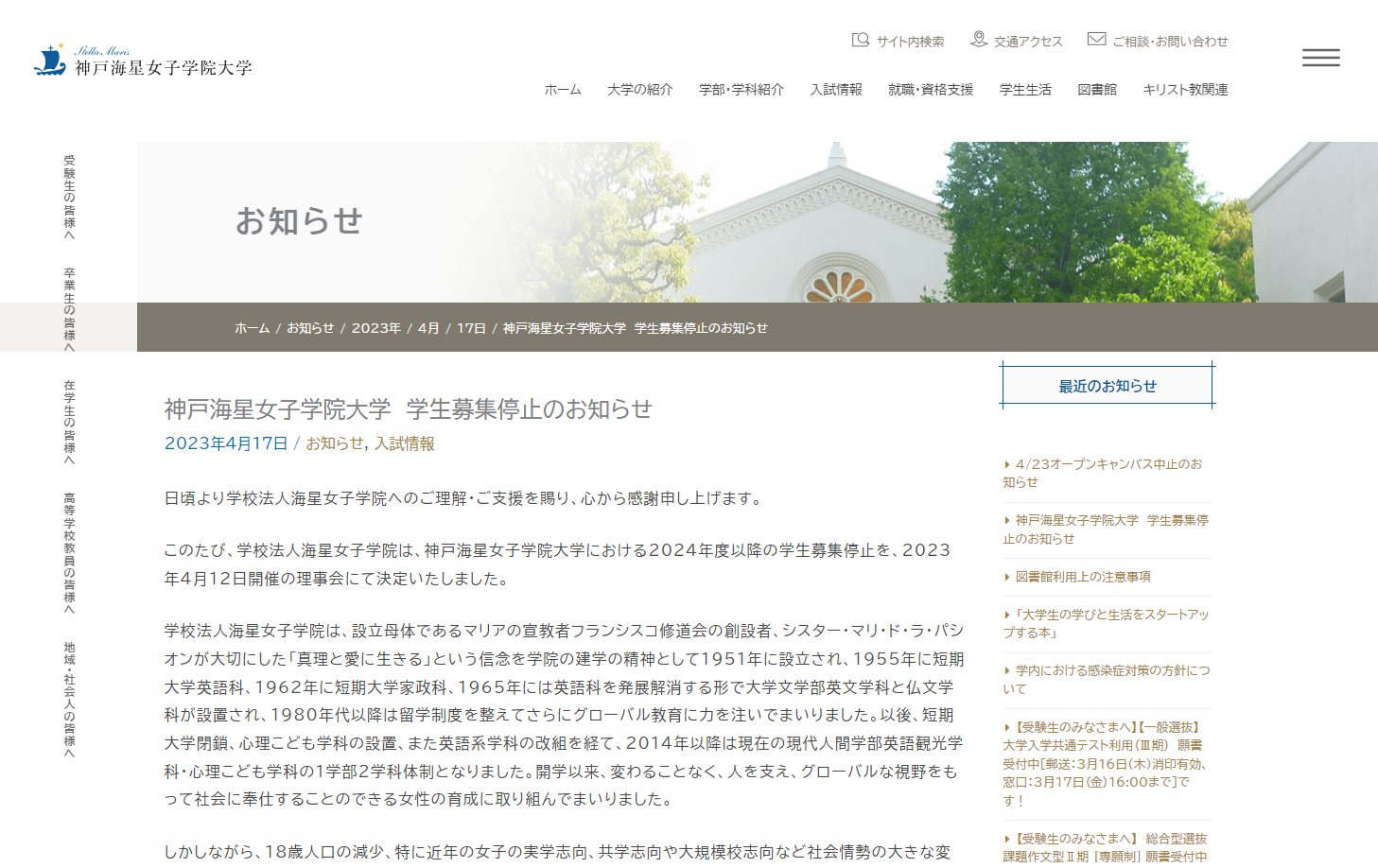The image size is (1378, 868).
Task: Click the paragraph starting このたび、学校法人海星女子学院は
Action: [558, 564]
